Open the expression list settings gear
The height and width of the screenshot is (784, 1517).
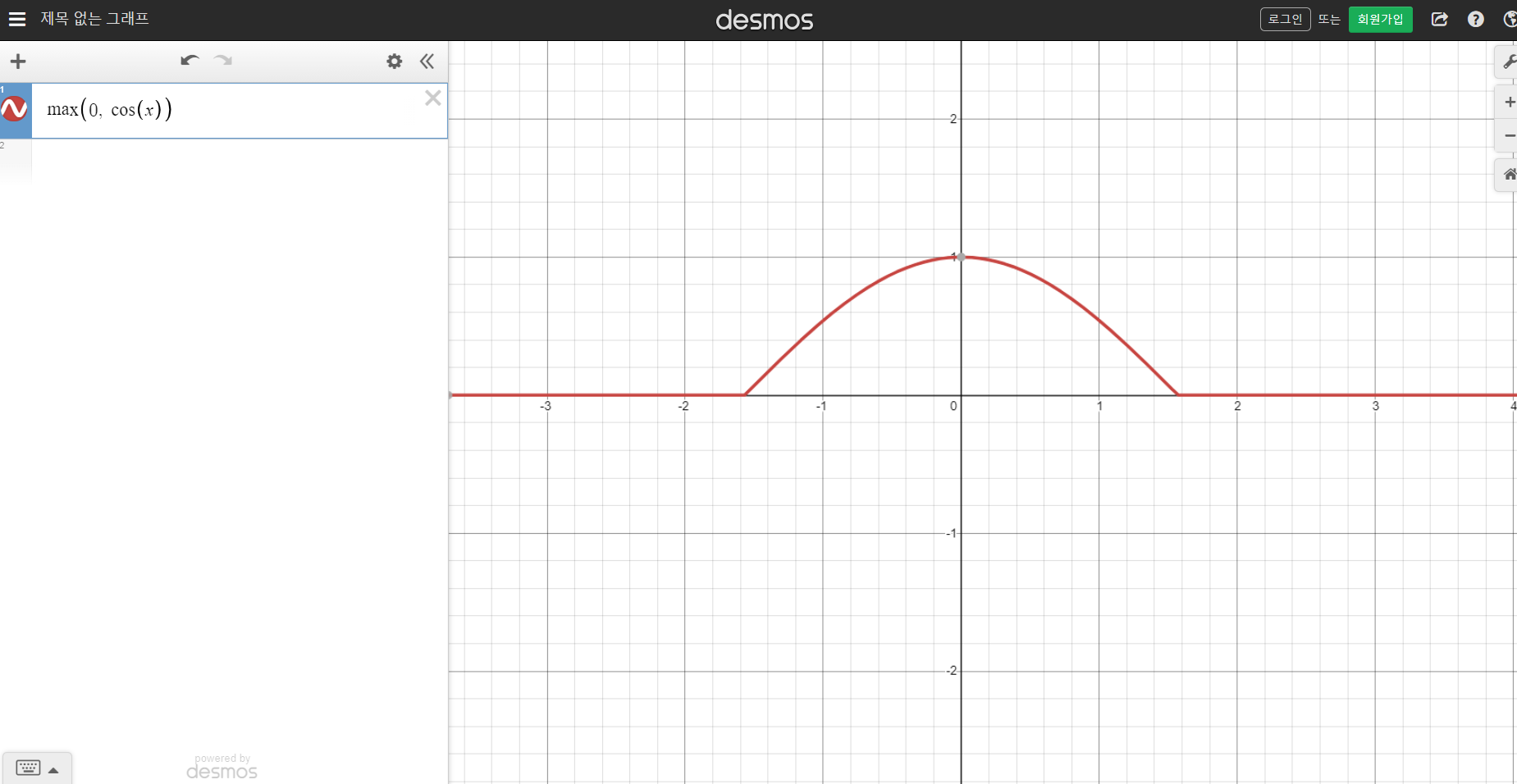click(x=395, y=62)
